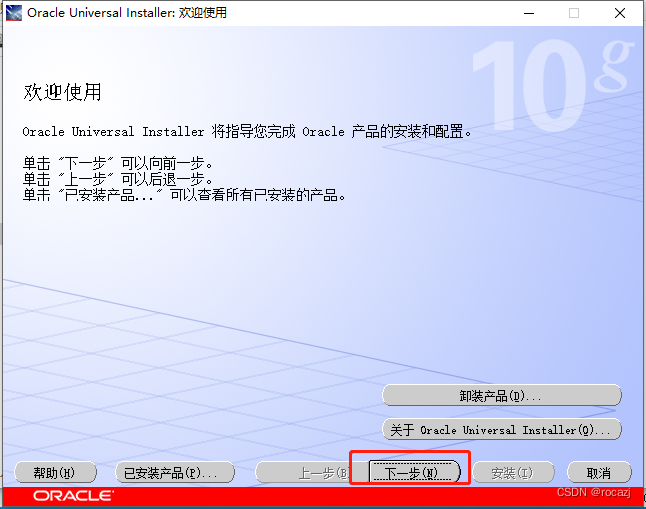Click the sentence starting 'Oracle Universal Installer 将指导'

point(247,131)
